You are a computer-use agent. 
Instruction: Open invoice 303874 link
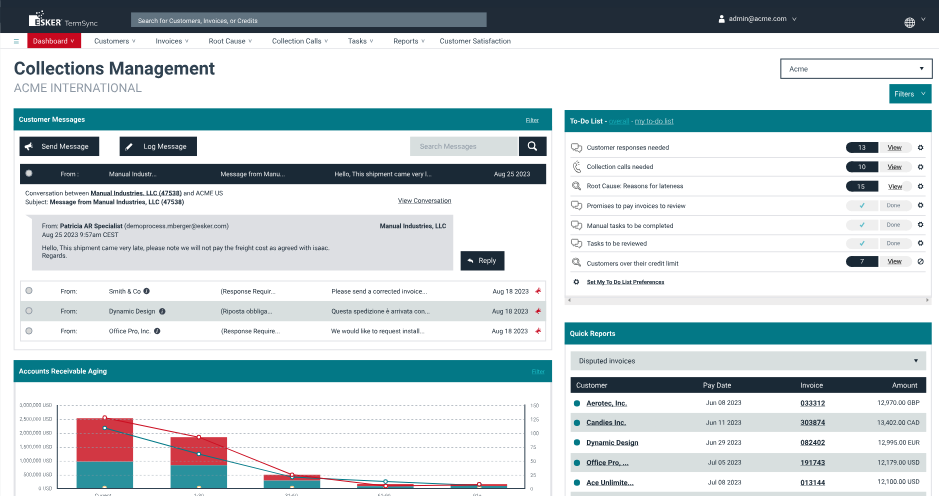813,422
